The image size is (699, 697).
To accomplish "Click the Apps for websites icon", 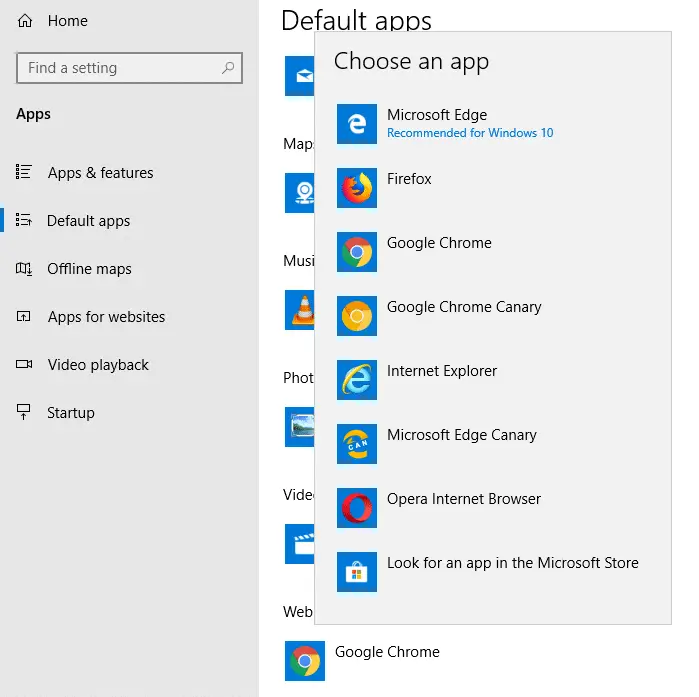I will 24,316.
